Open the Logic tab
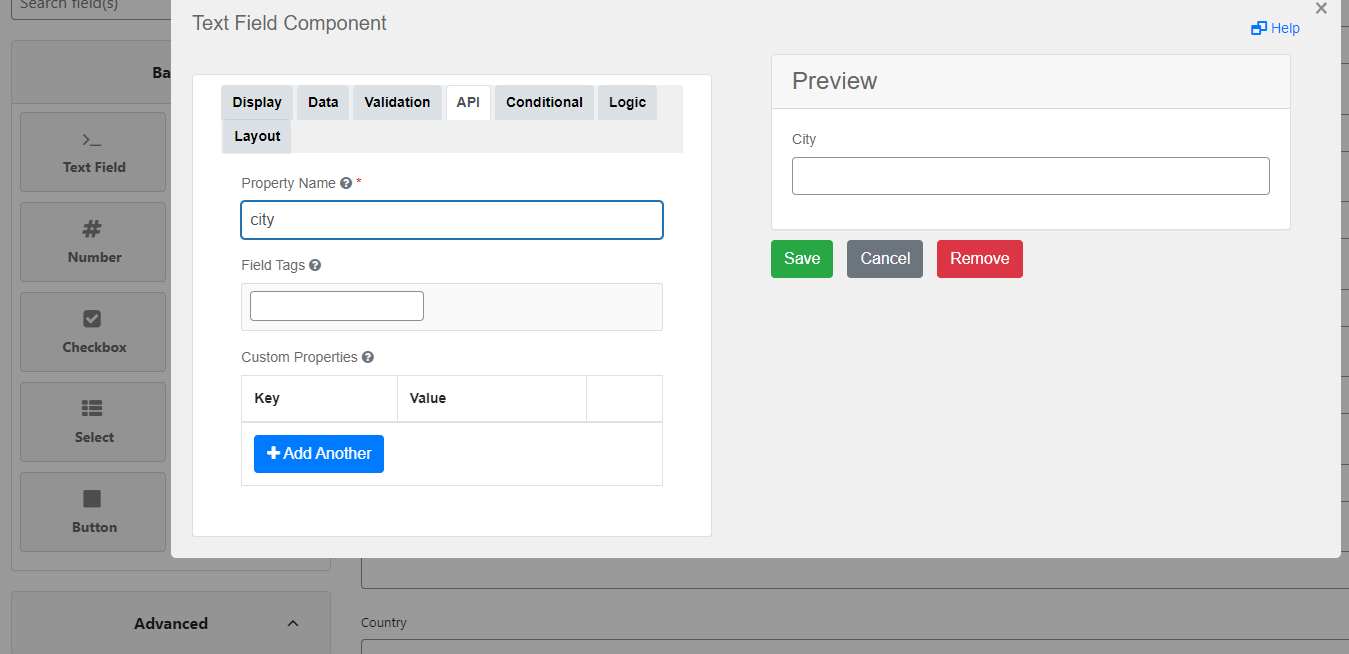This screenshot has height=654, width=1349. point(627,103)
